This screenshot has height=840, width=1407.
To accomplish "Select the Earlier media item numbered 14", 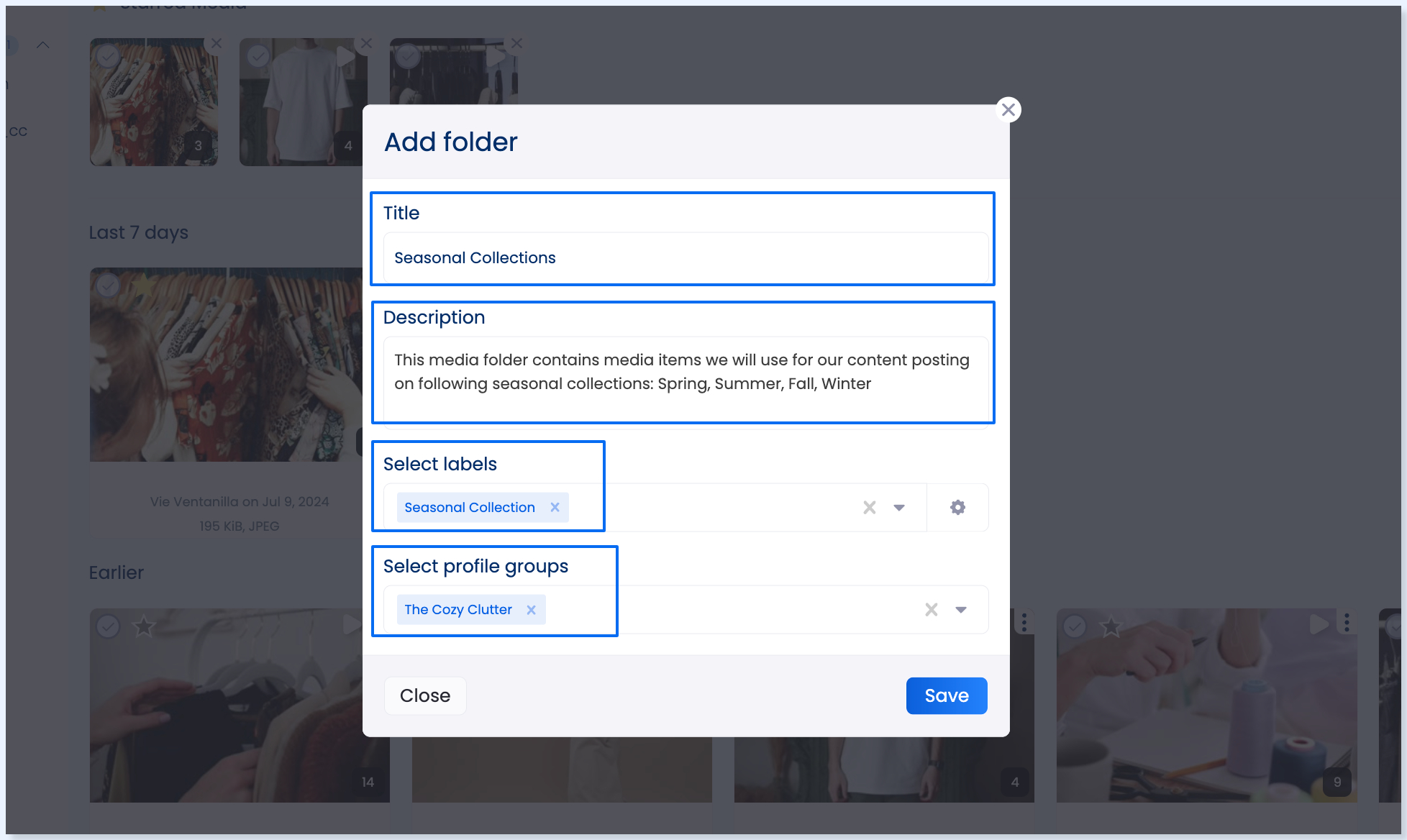I will click(108, 626).
